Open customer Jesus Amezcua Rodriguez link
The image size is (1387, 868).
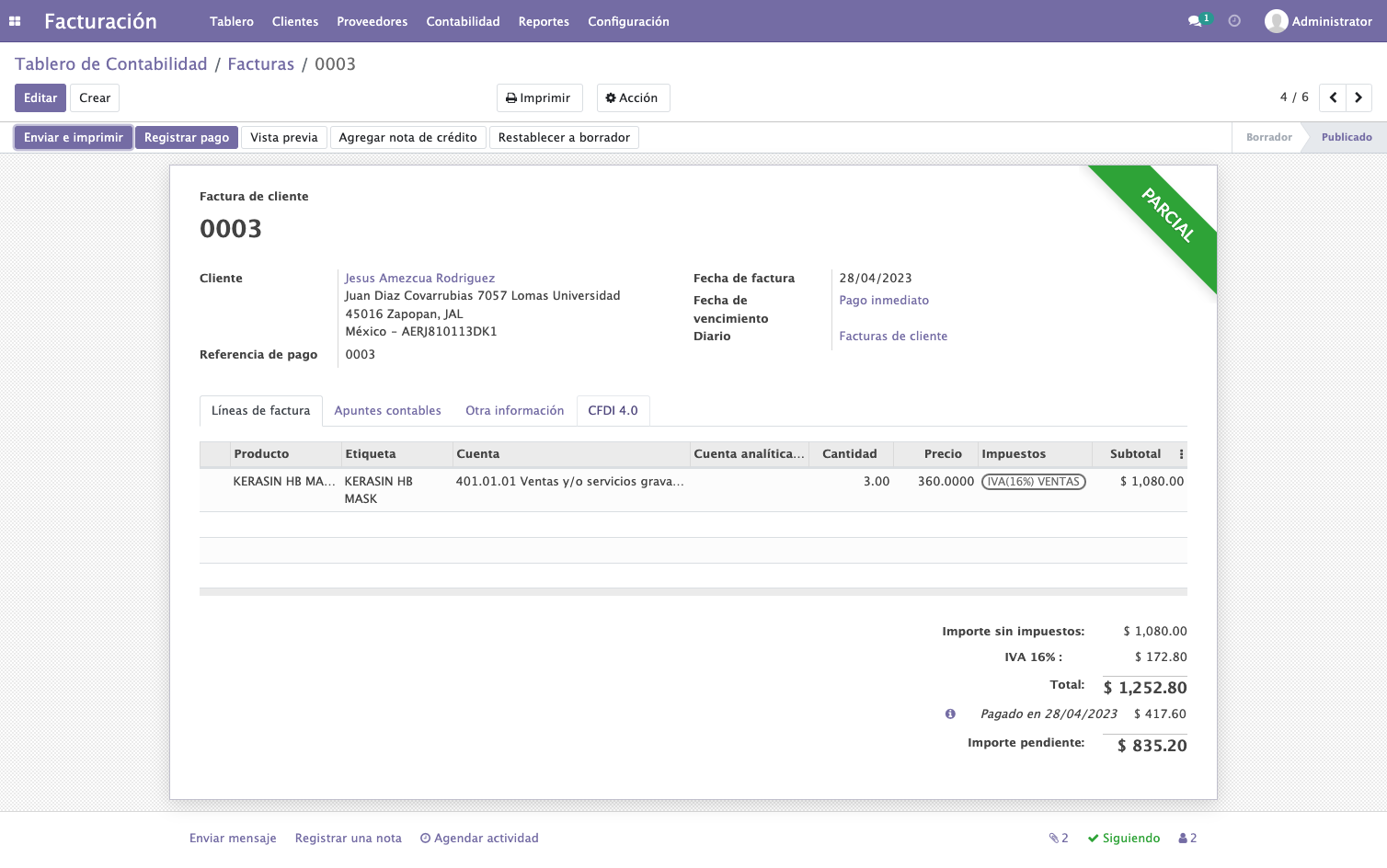[x=419, y=278]
